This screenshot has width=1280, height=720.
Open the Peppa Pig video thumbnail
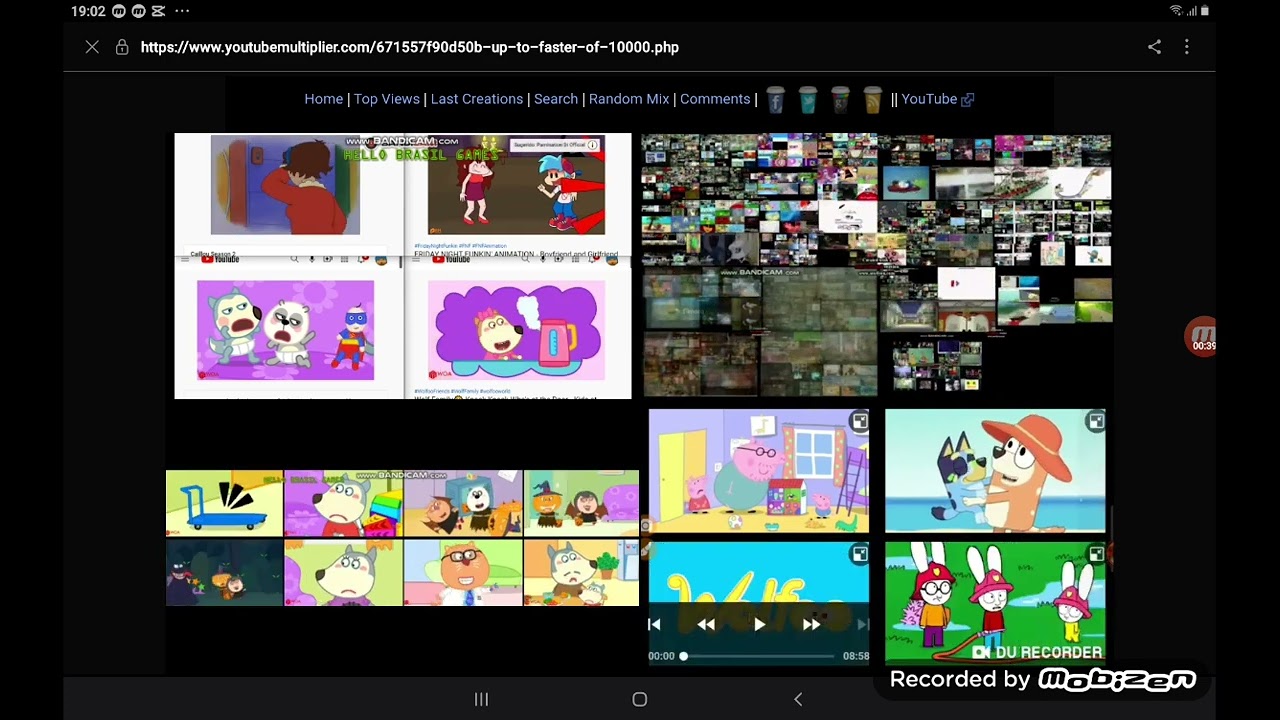pos(759,471)
